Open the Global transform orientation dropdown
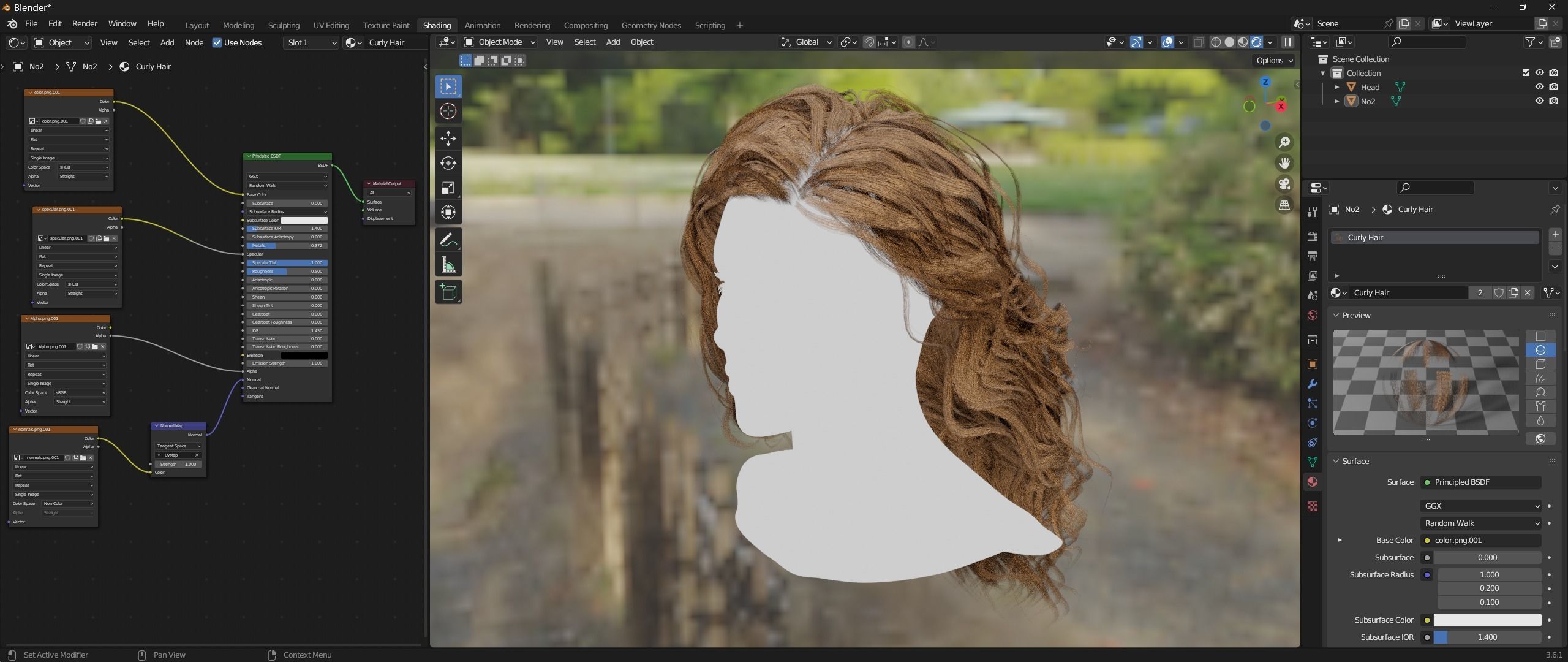1568x662 pixels. click(x=806, y=42)
